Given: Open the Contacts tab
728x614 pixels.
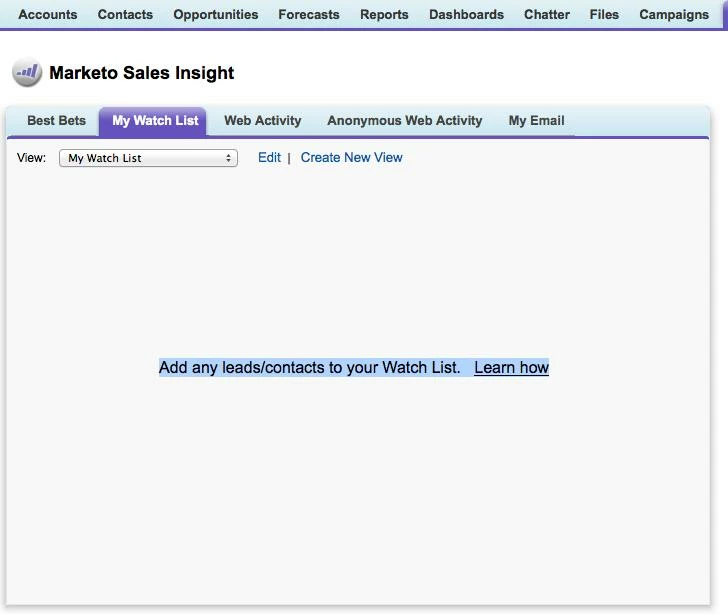Looking at the screenshot, I should click(x=125, y=14).
